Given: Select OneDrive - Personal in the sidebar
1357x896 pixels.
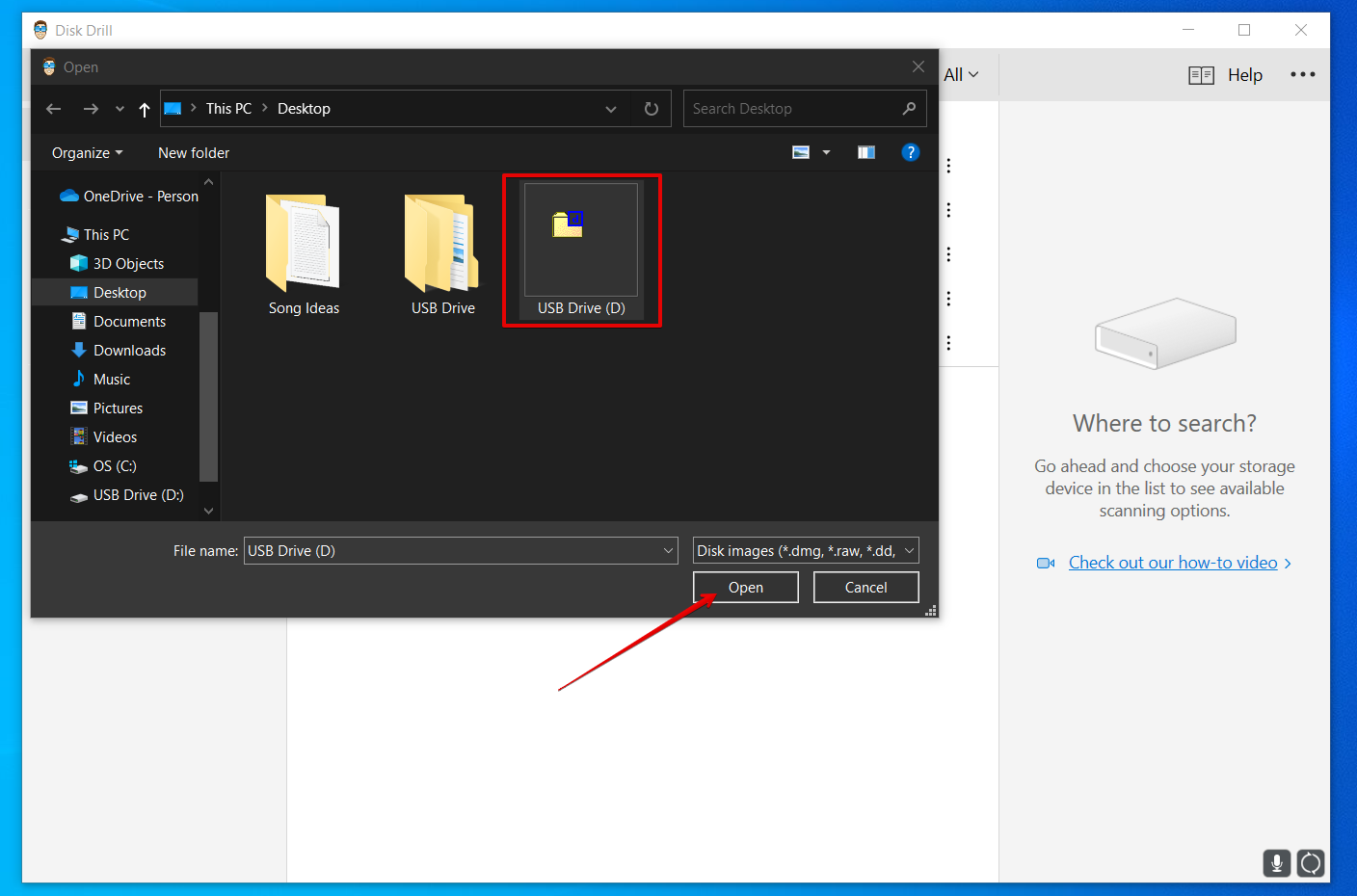Looking at the screenshot, I should [x=129, y=196].
